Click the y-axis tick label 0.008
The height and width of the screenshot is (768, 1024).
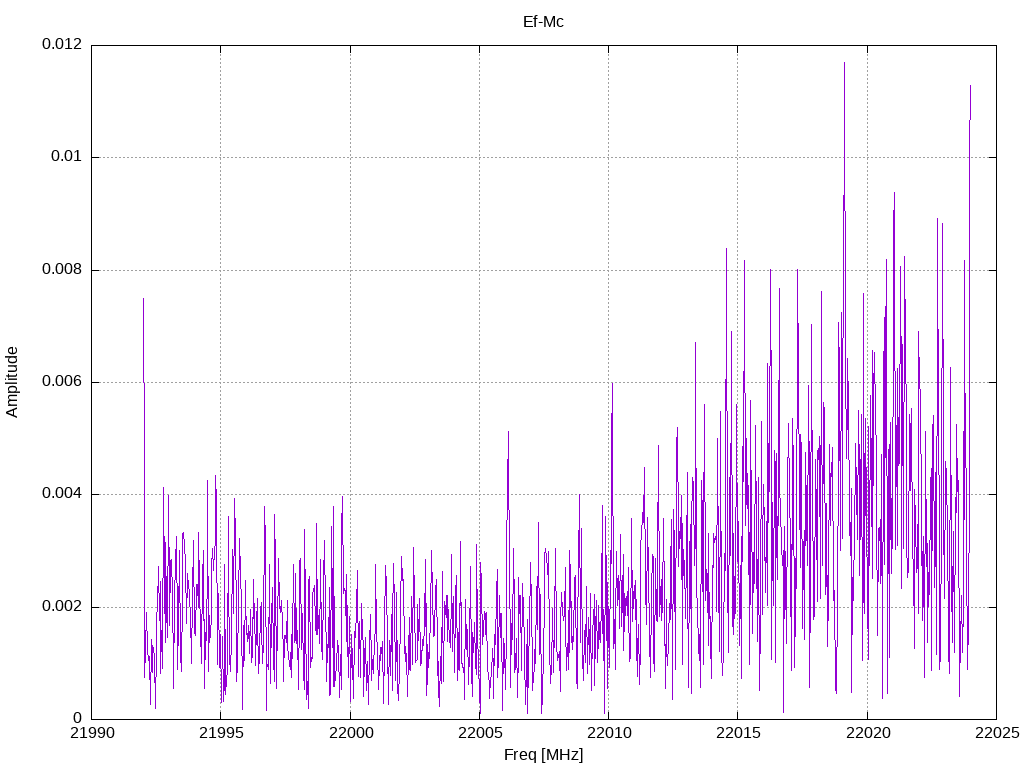[62, 270]
